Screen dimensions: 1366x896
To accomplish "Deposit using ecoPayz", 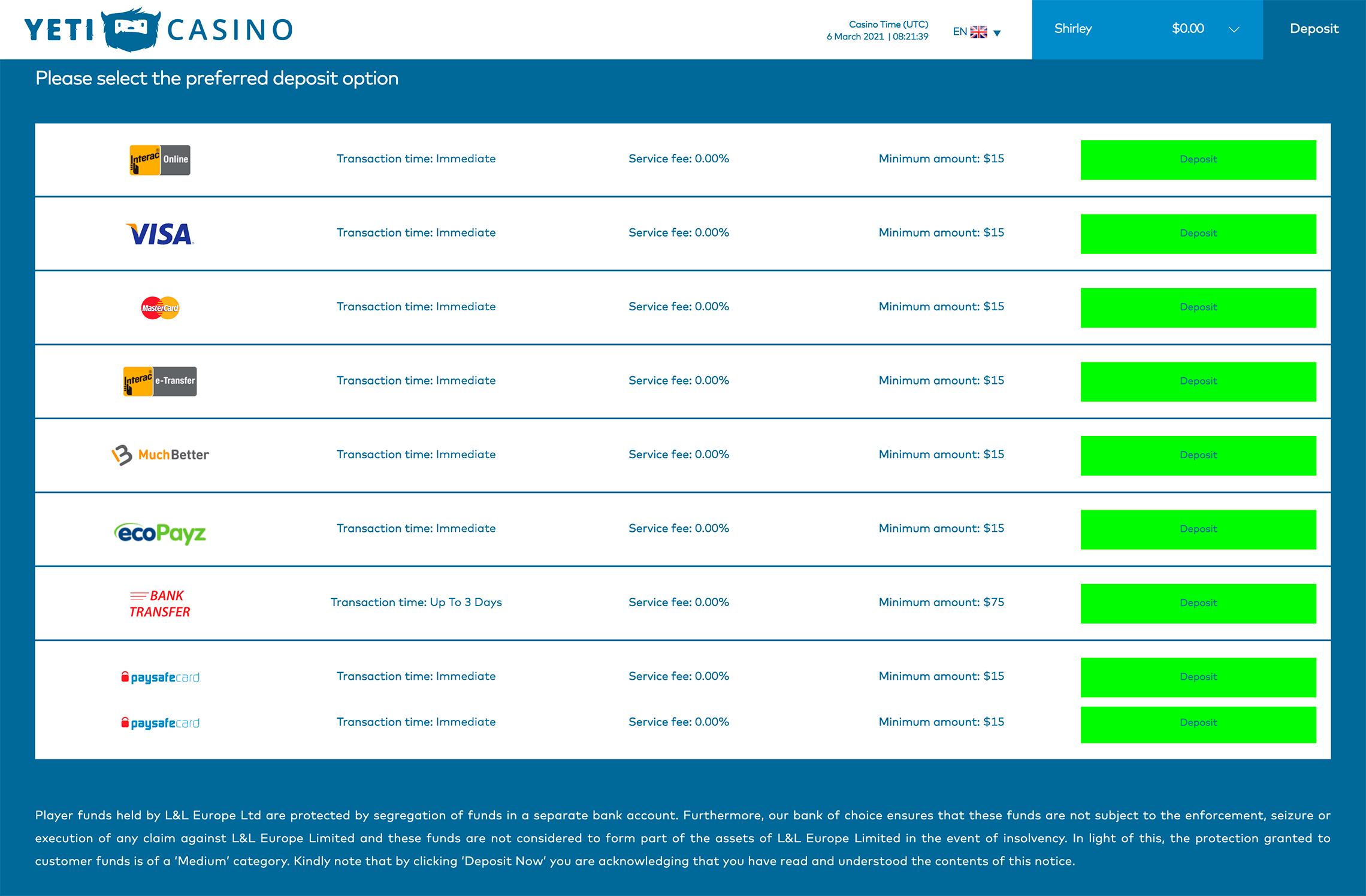I will 1198,529.
